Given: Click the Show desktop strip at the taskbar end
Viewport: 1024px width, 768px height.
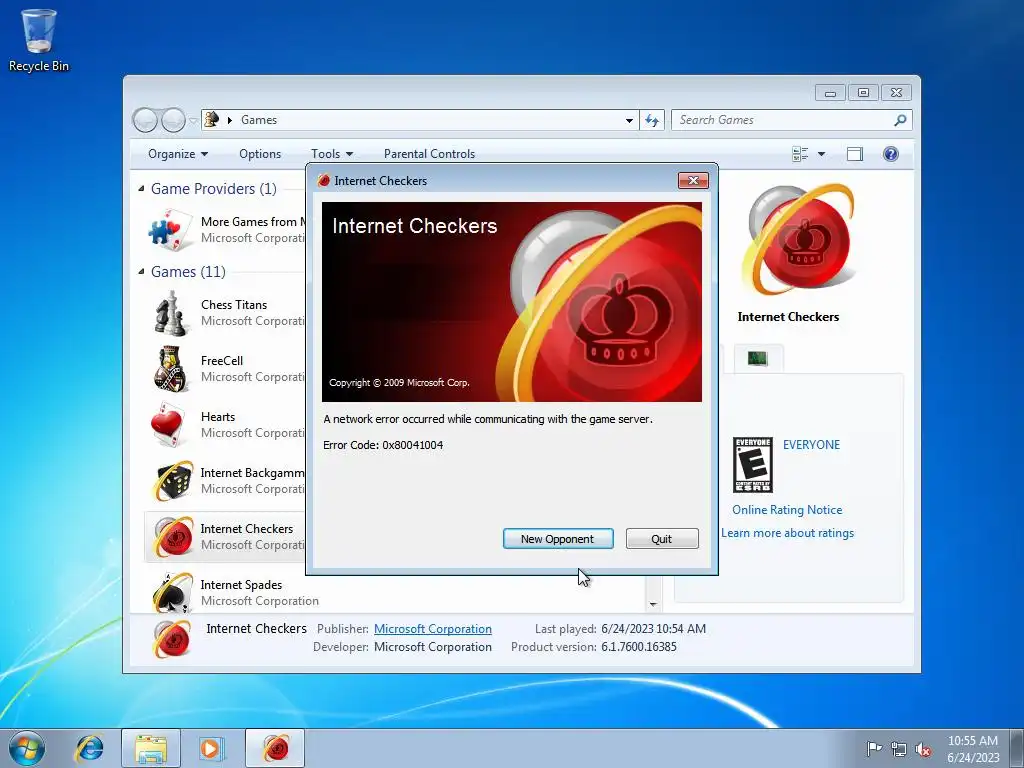Looking at the screenshot, I should pyautogui.click(x=1017, y=748).
